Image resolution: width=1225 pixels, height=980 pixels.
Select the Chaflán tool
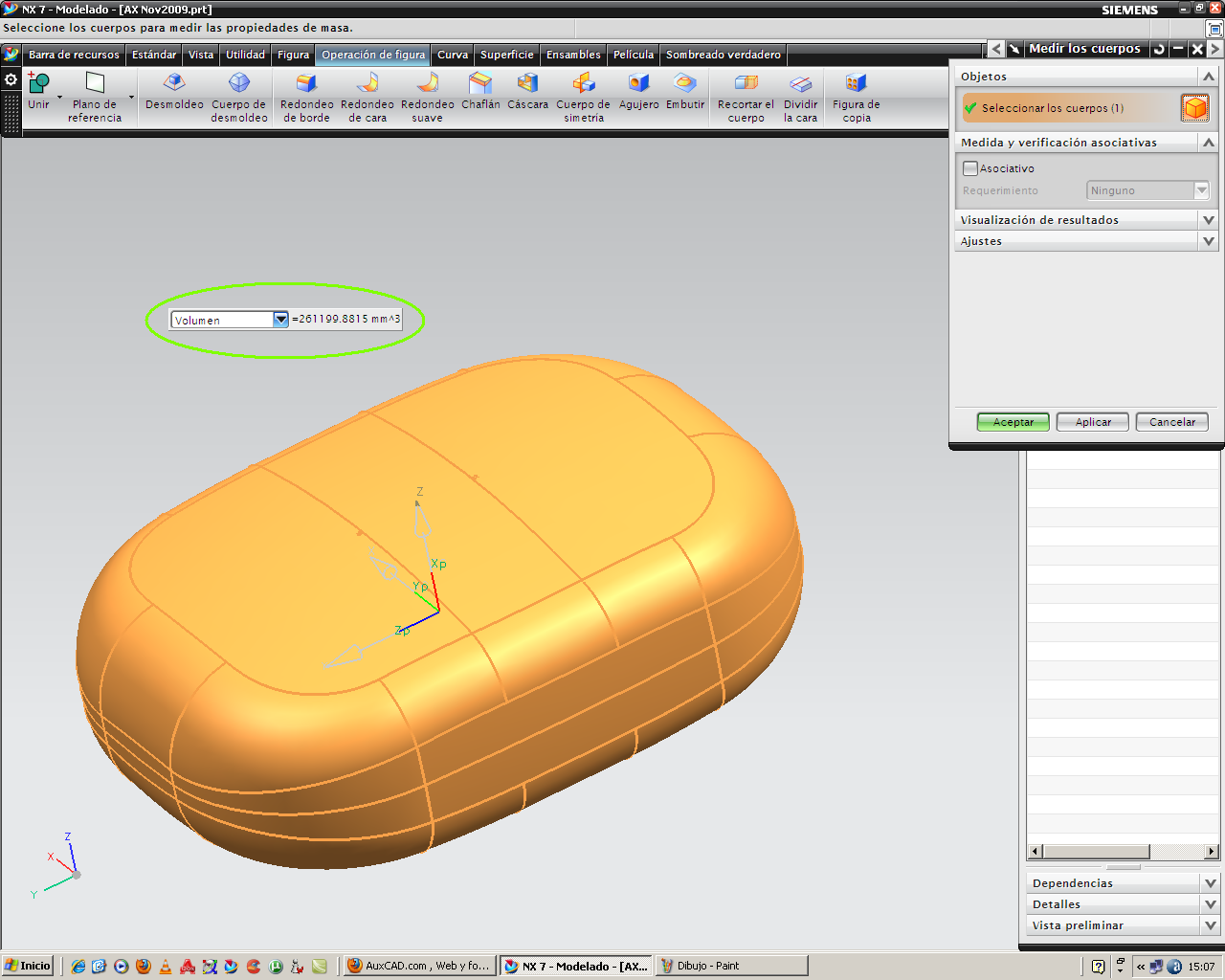point(480,92)
